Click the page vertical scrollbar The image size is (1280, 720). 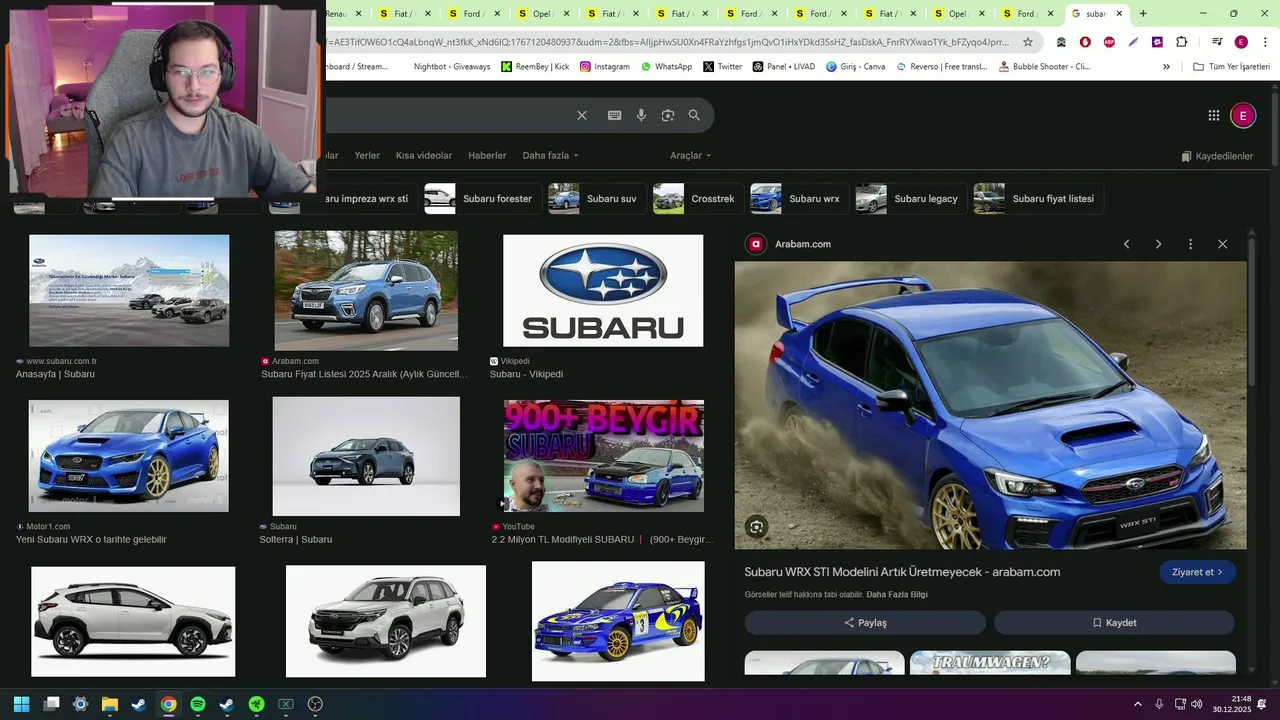[x=1275, y=128]
